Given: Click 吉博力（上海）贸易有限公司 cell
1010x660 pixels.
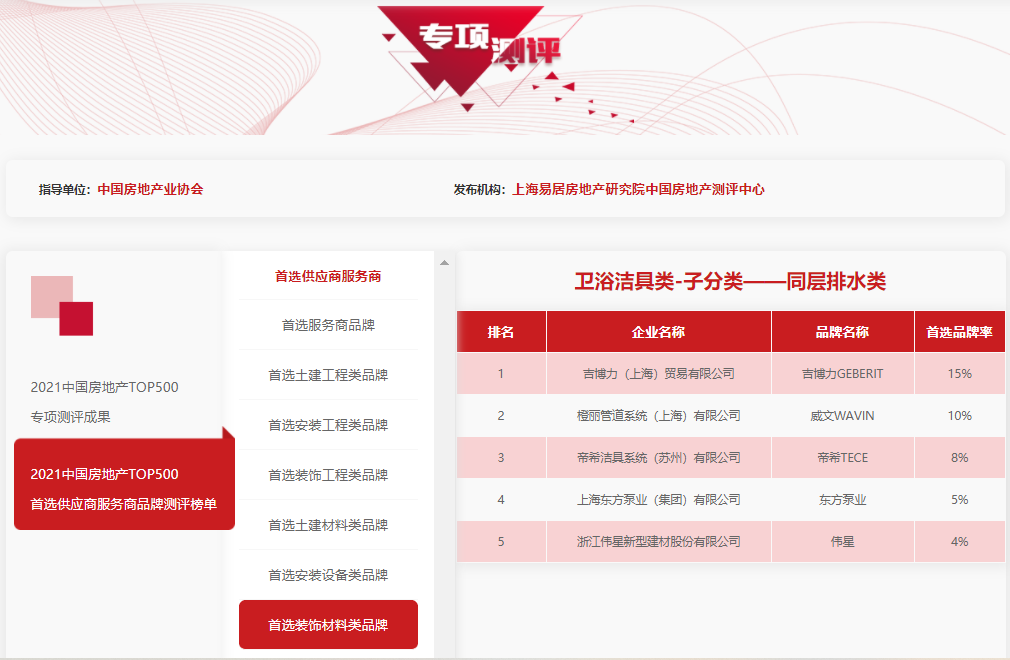Looking at the screenshot, I should (658, 373).
